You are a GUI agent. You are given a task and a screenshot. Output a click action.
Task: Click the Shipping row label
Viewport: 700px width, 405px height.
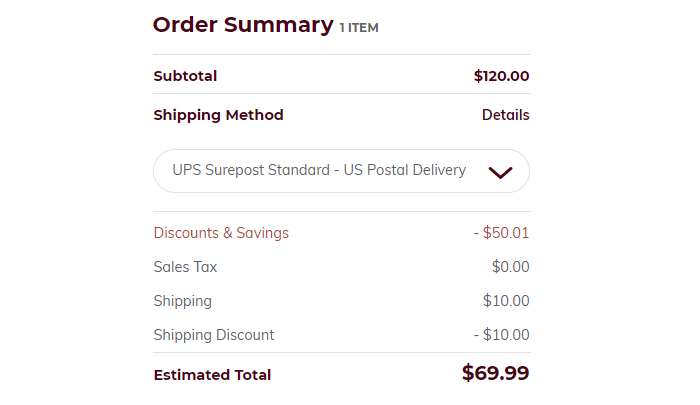[182, 301]
